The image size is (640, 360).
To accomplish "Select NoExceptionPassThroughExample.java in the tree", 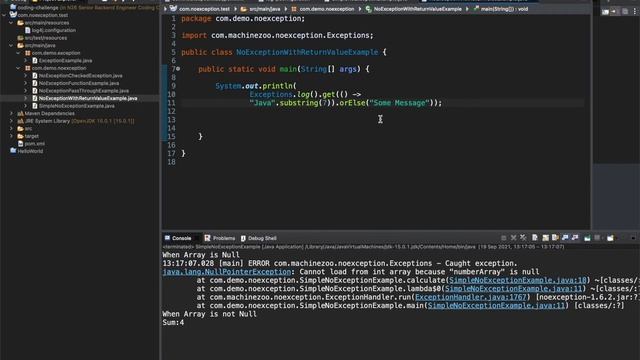I will pos(84,91).
